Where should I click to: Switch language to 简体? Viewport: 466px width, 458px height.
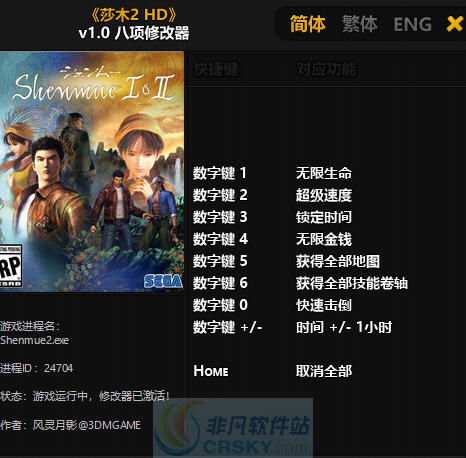[307, 24]
